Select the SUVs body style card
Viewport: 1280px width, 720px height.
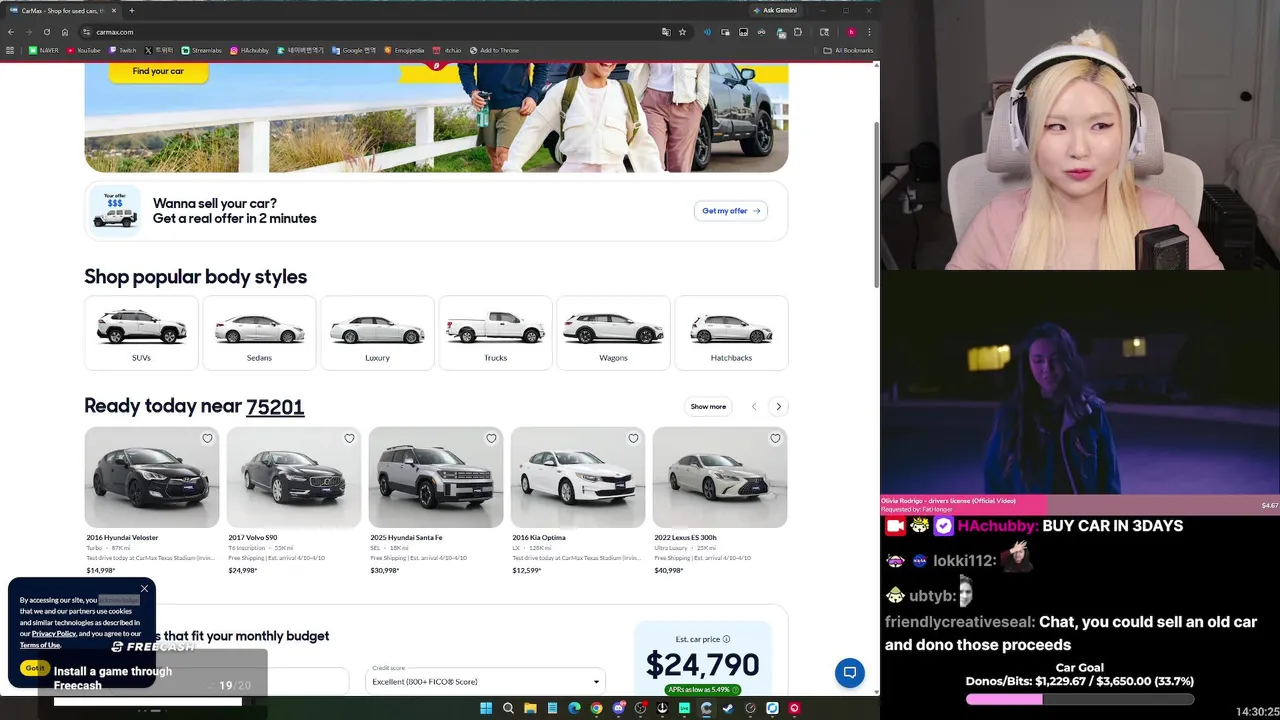[x=141, y=333]
